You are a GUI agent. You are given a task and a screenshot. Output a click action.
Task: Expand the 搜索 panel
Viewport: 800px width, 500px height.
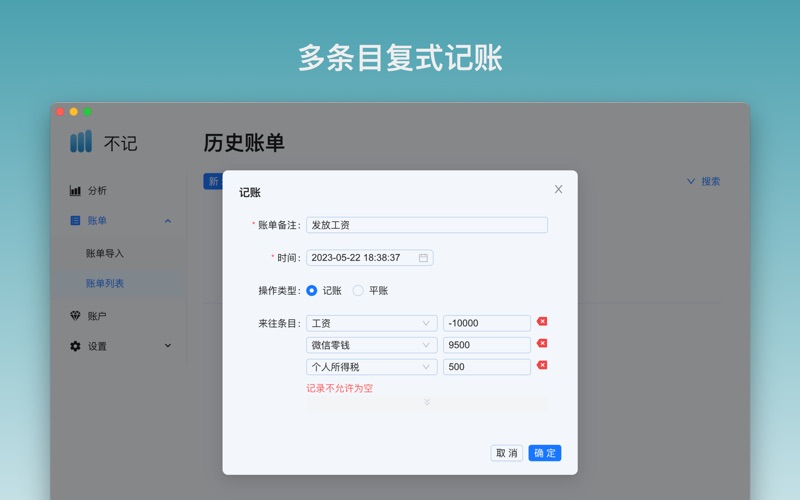click(703, 181)
